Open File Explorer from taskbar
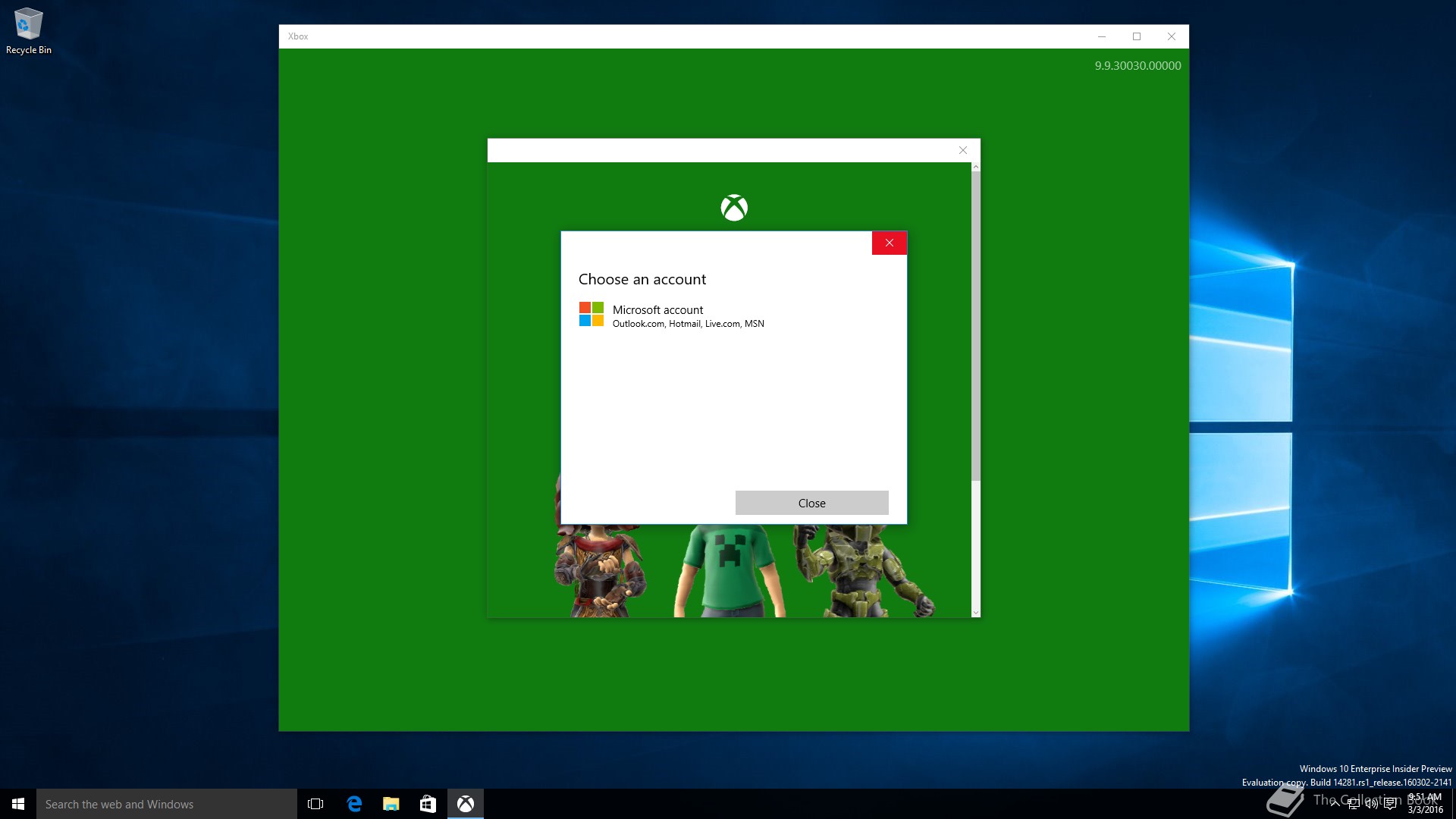The width and height of the screenshot is (1456, 819). 391,804
